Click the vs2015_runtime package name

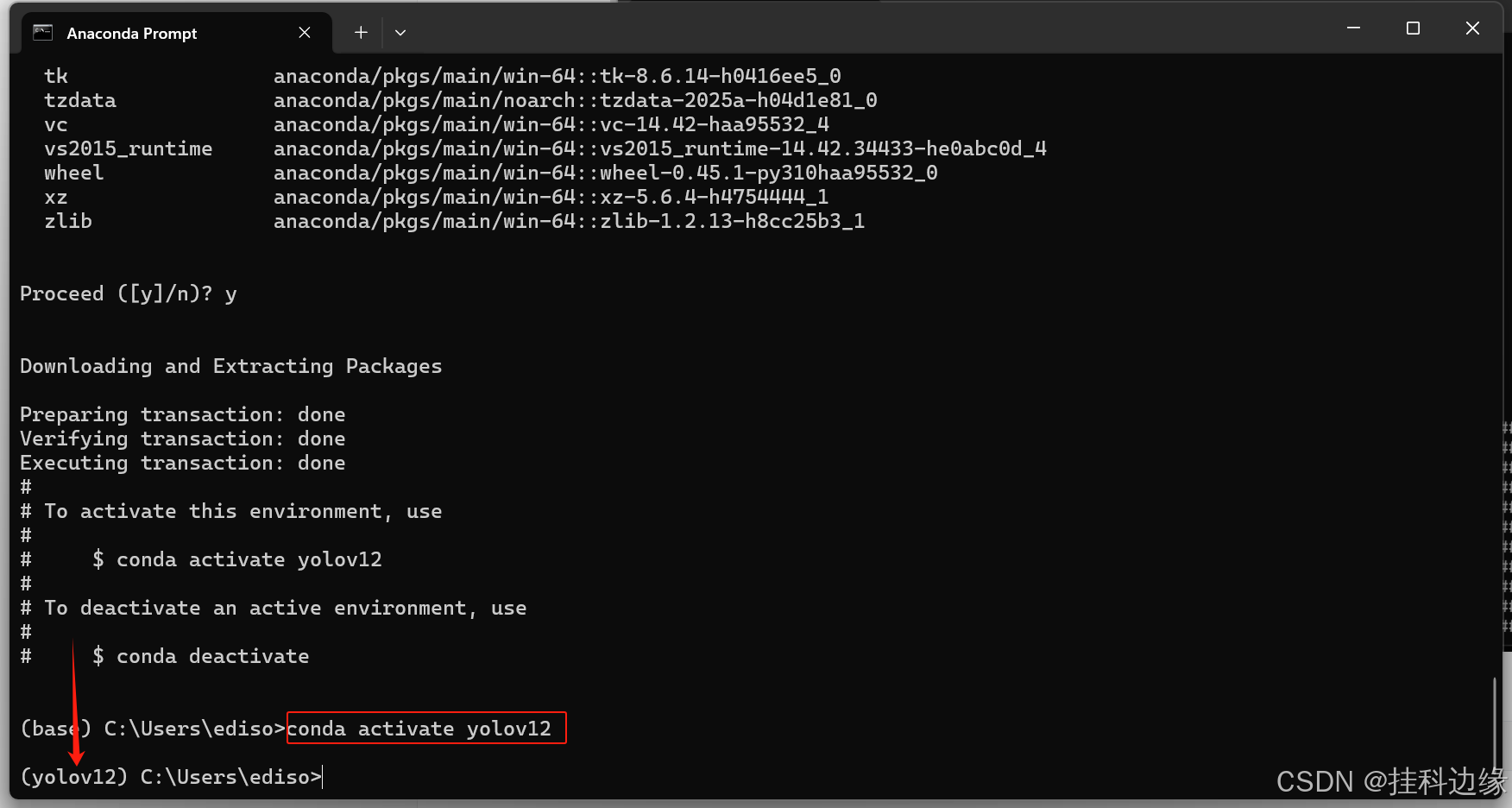129,148
